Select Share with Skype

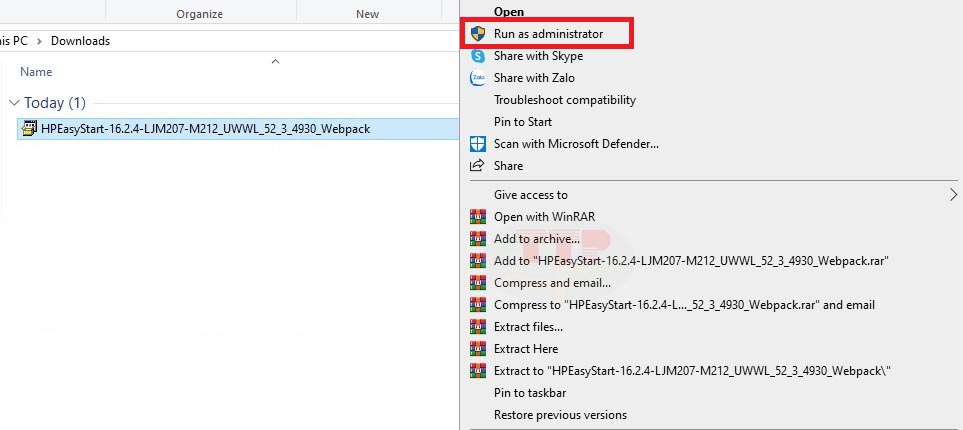pos(538,56)
